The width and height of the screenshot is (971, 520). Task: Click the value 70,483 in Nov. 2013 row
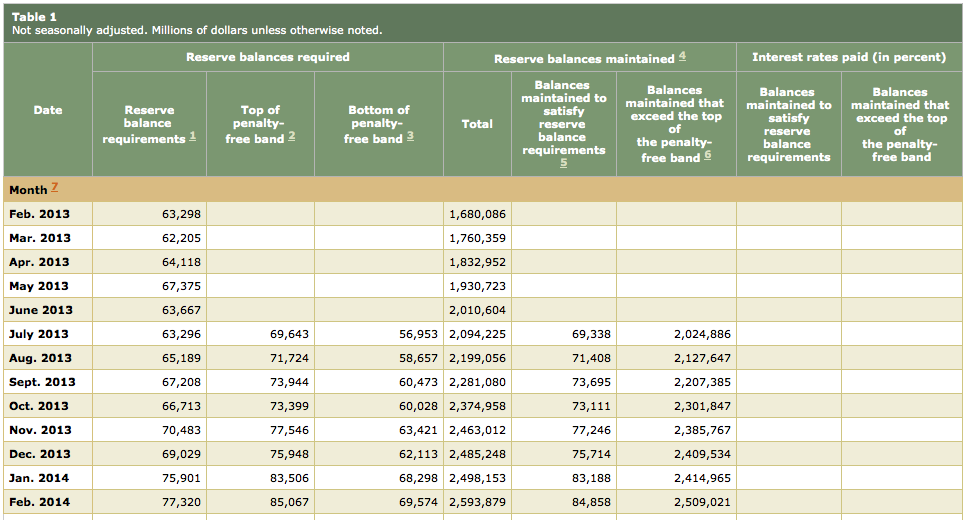[181, 430]
